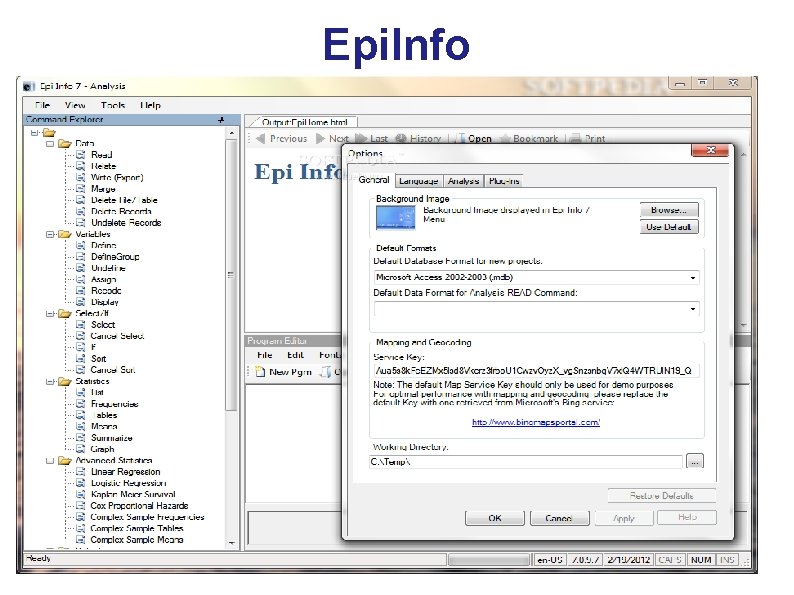Screen dimensions: 794x595
Task: Switch to the Language tab in Options
Action: pos(418,181)
